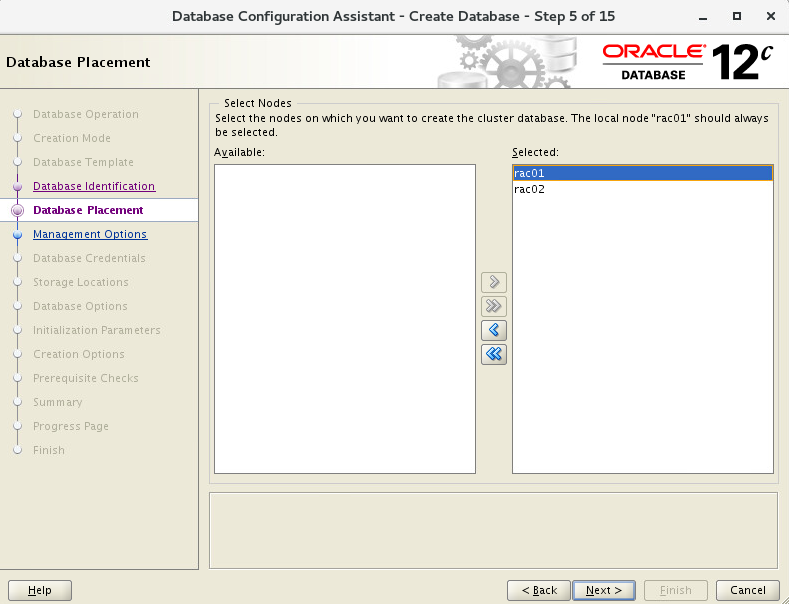Click the empty message area below Select Nodes
Screen dimensions: 789x604
(x=494, y=531)
